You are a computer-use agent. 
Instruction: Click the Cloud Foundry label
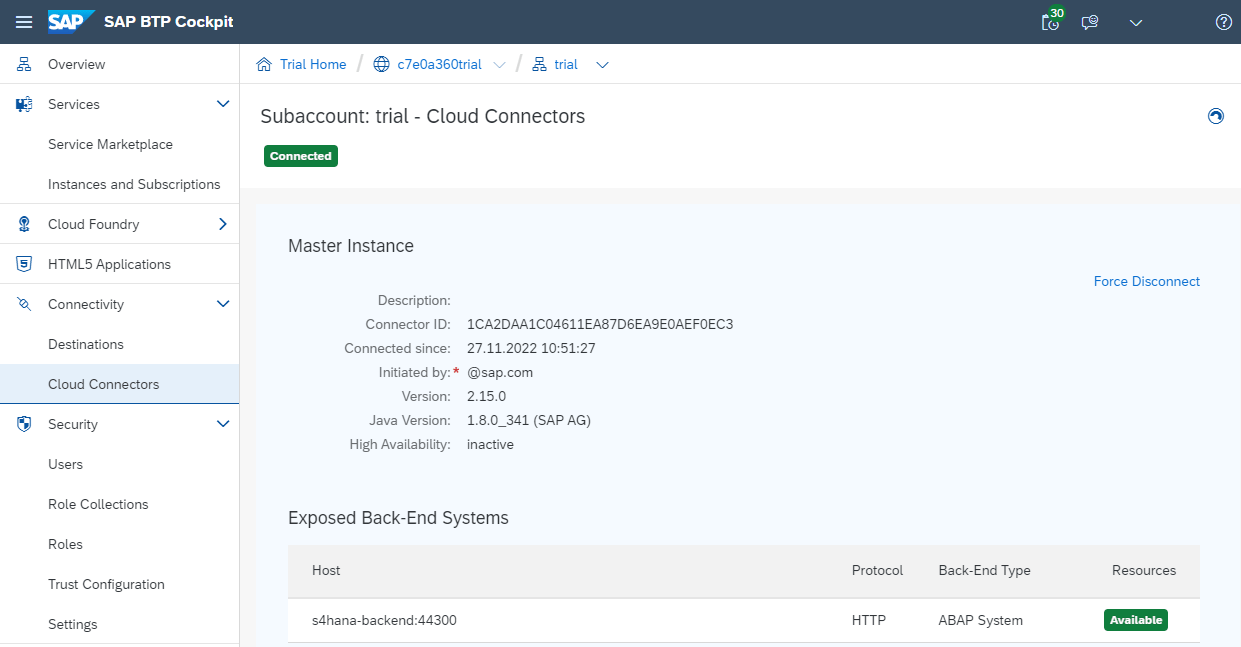click(x=93, y=224)
